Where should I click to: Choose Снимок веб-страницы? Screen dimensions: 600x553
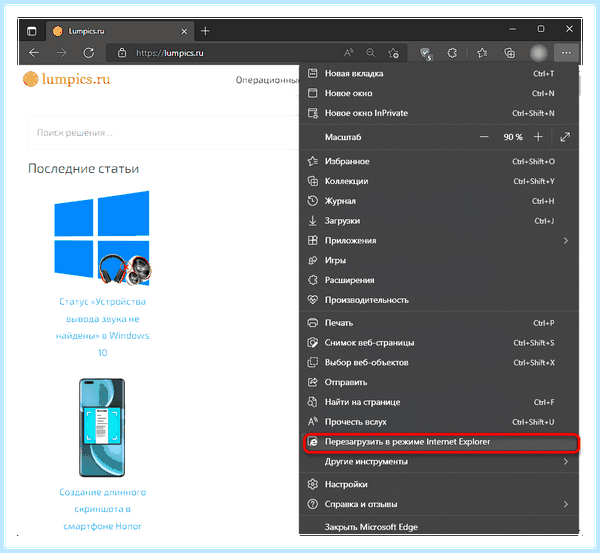coord(439,343)
